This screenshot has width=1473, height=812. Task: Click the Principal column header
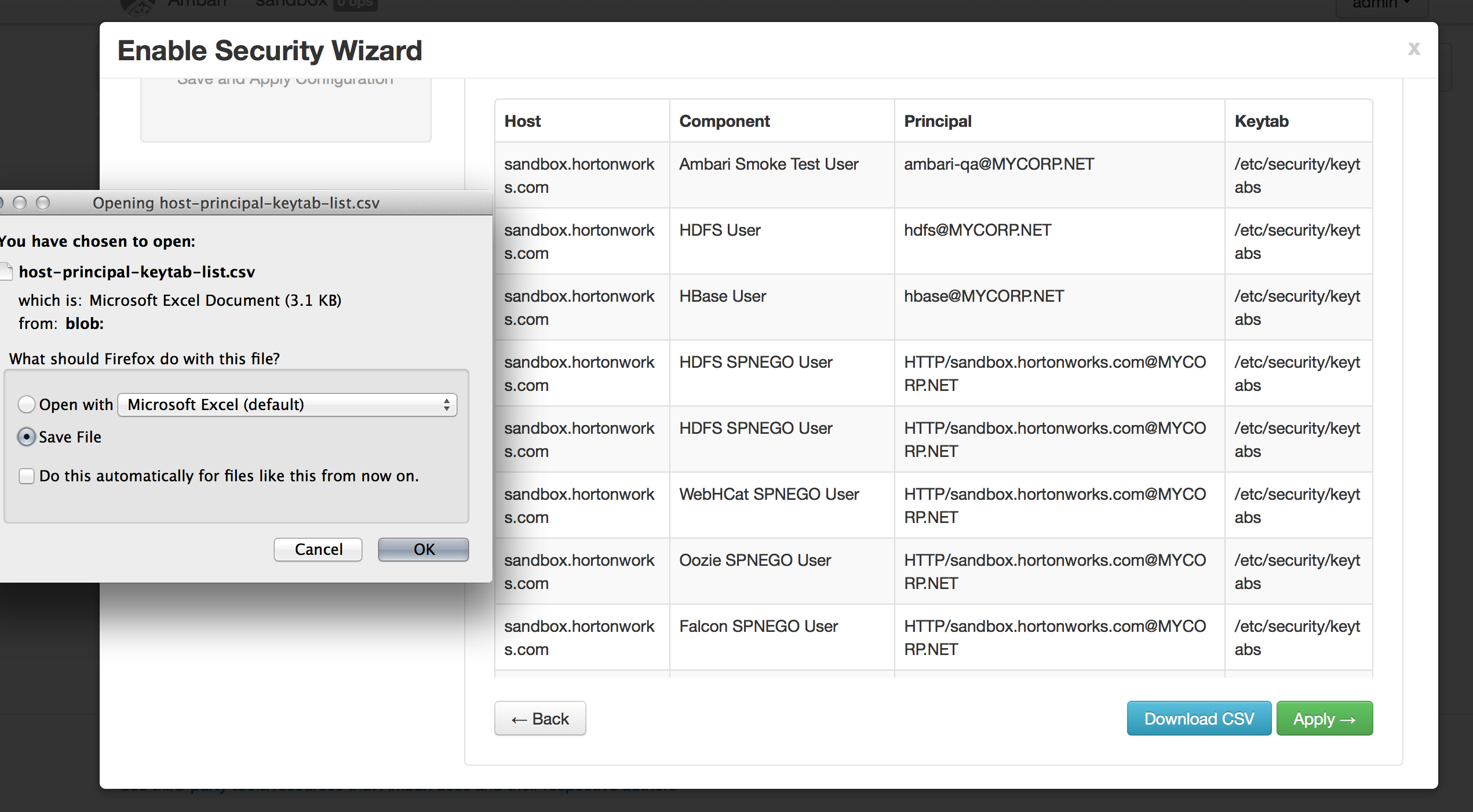click(938, 121)
